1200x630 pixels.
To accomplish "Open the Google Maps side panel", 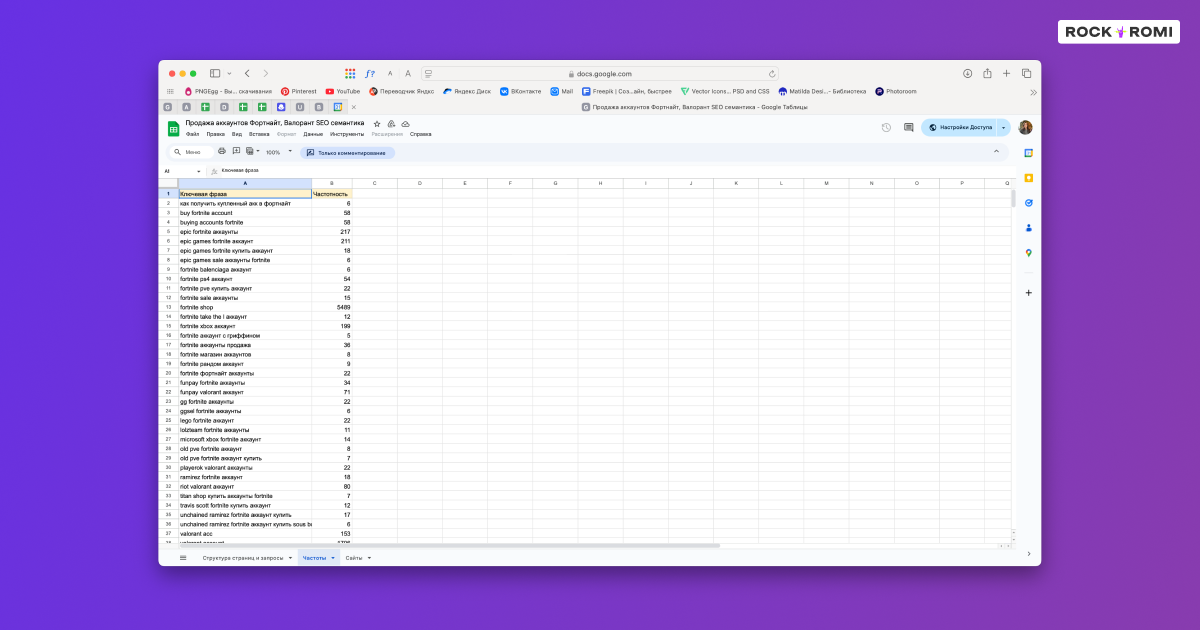I will click(x=1028, y=253).
